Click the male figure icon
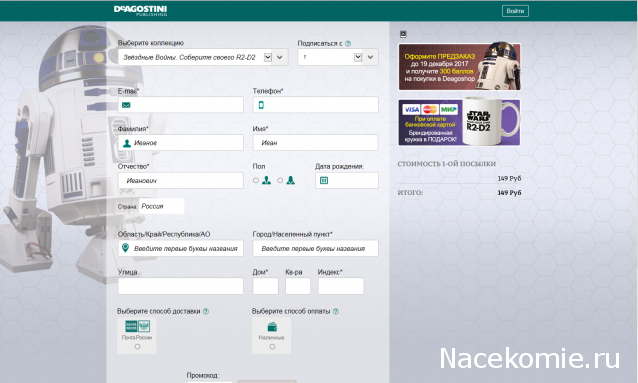This screenshot has width=638, height=383. (267, 180)
